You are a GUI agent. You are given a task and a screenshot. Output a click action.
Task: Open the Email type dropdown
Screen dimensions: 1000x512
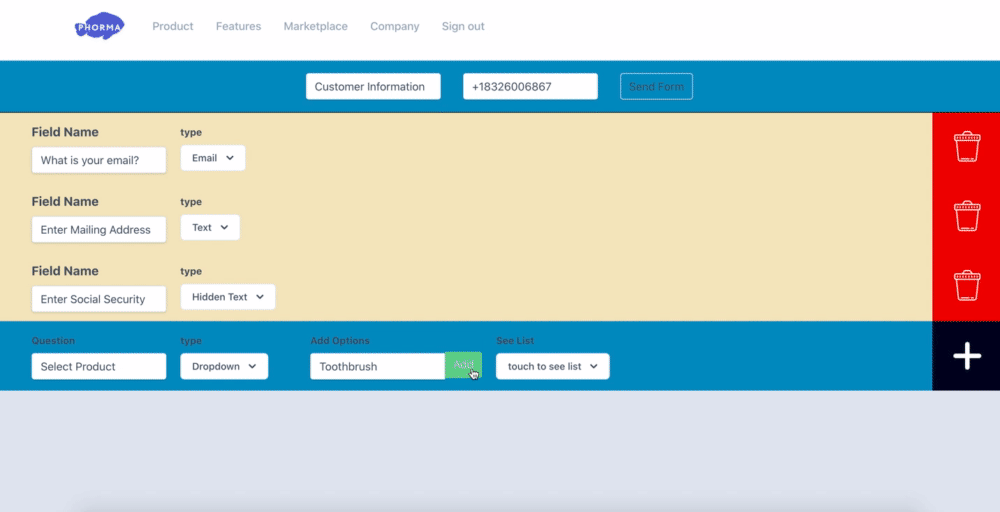point(213,158)
